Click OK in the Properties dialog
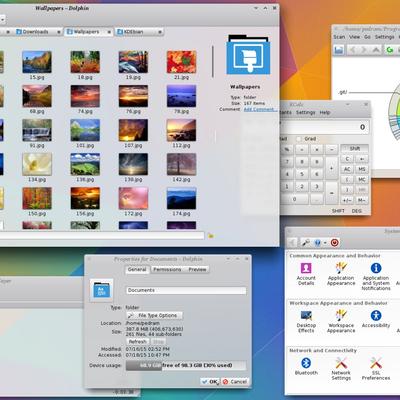400x400 pixels. [x=210, y=382]
